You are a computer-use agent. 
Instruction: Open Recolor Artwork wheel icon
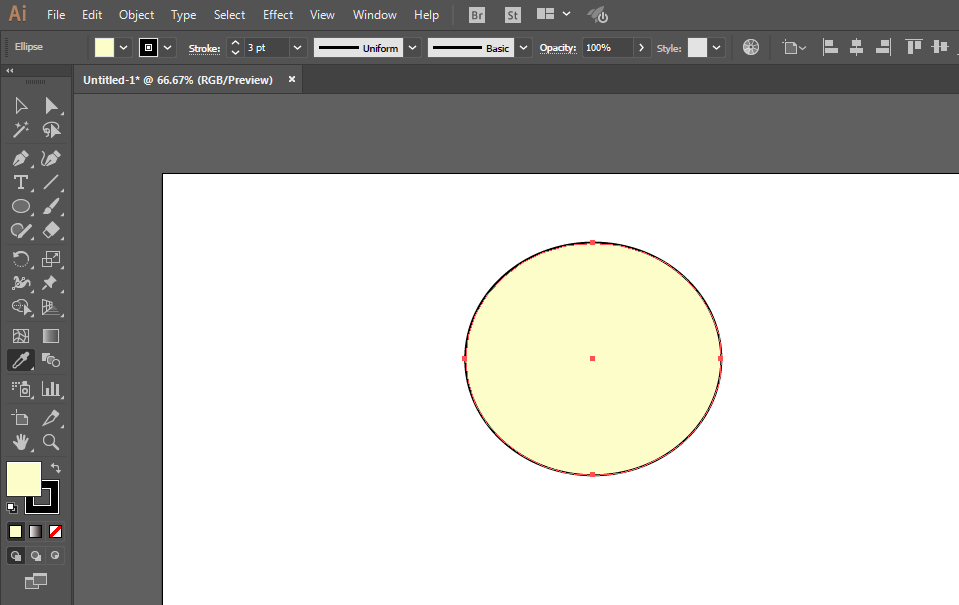(x=751, y=47)
